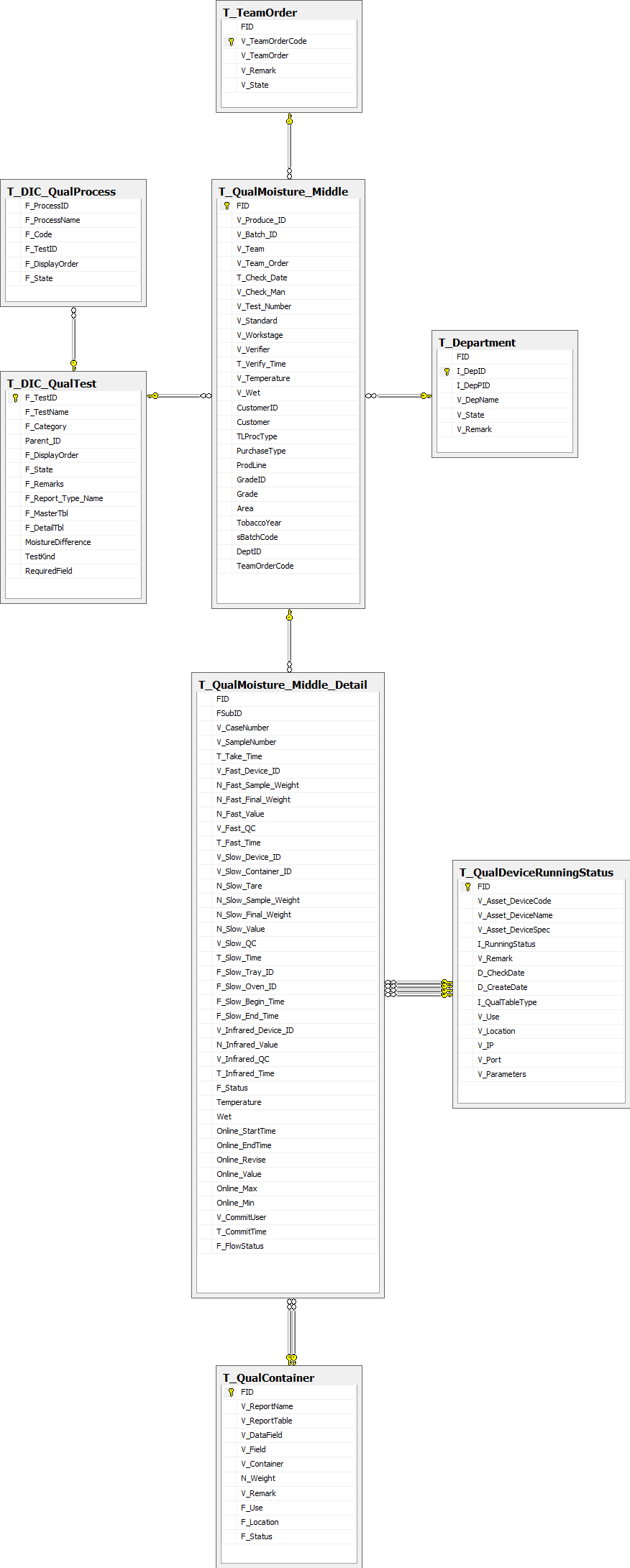This screenshot has width=630, height=1568.
Task: Click the F_FlowStatus column
Action: (x=288, y=1246)
